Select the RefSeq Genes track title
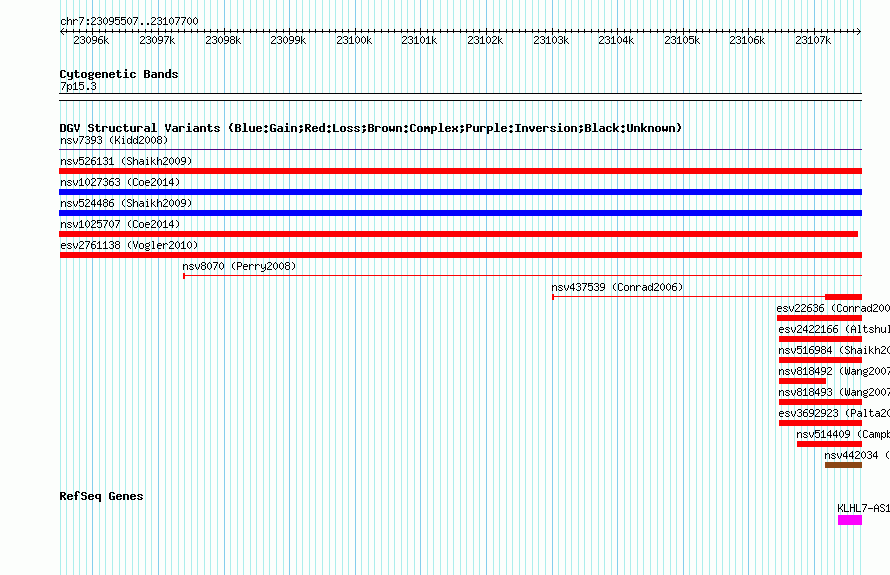890x575 pixels. pyautogui.click(x=101, y=496)
